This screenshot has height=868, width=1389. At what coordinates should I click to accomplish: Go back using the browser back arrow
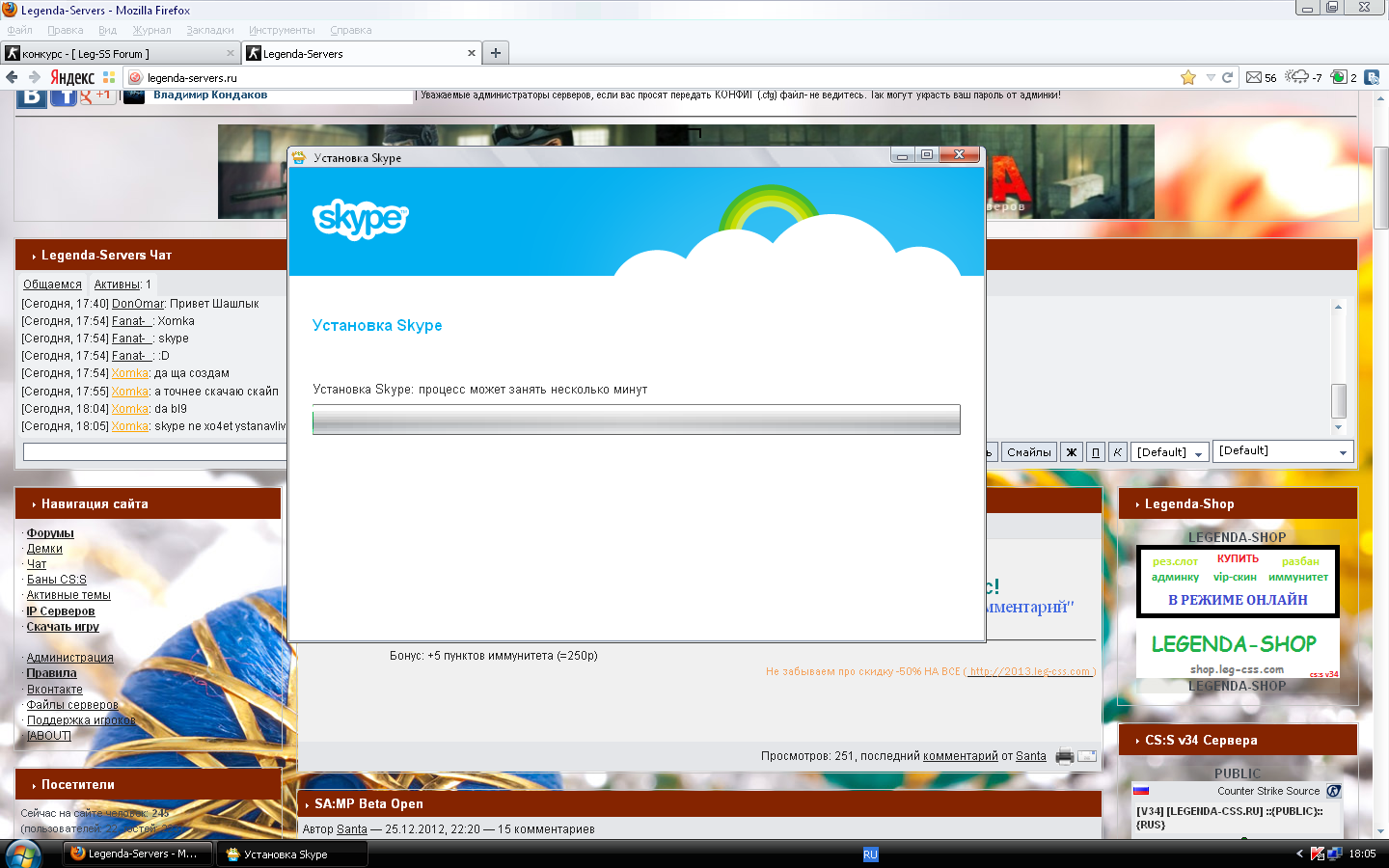(12, 77)
